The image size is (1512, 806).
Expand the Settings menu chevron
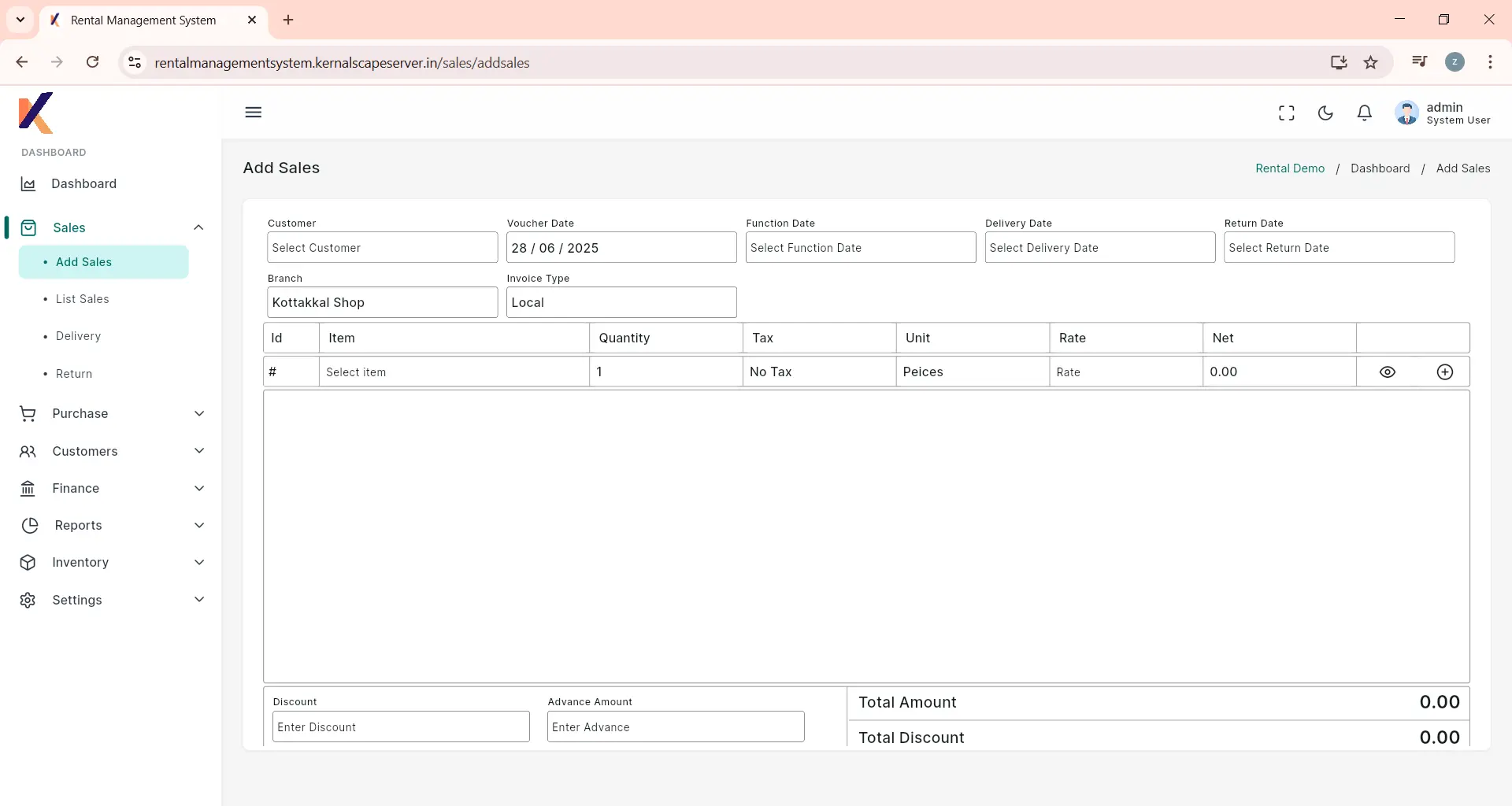199,600
